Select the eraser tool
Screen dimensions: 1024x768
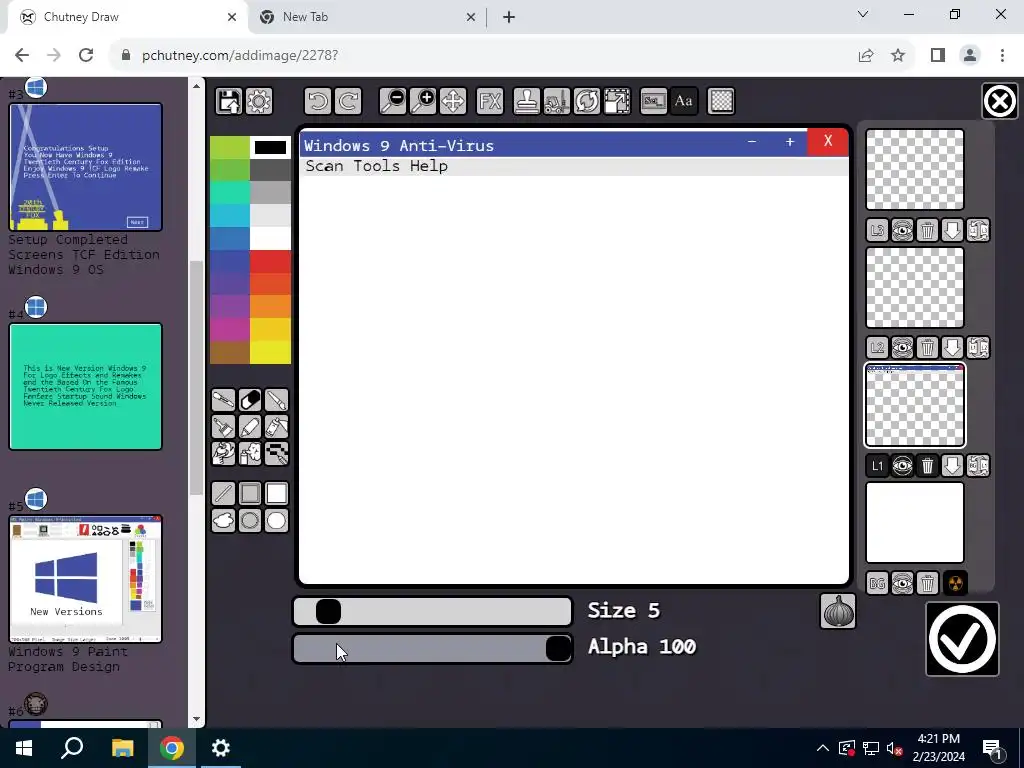pos(250,400)
